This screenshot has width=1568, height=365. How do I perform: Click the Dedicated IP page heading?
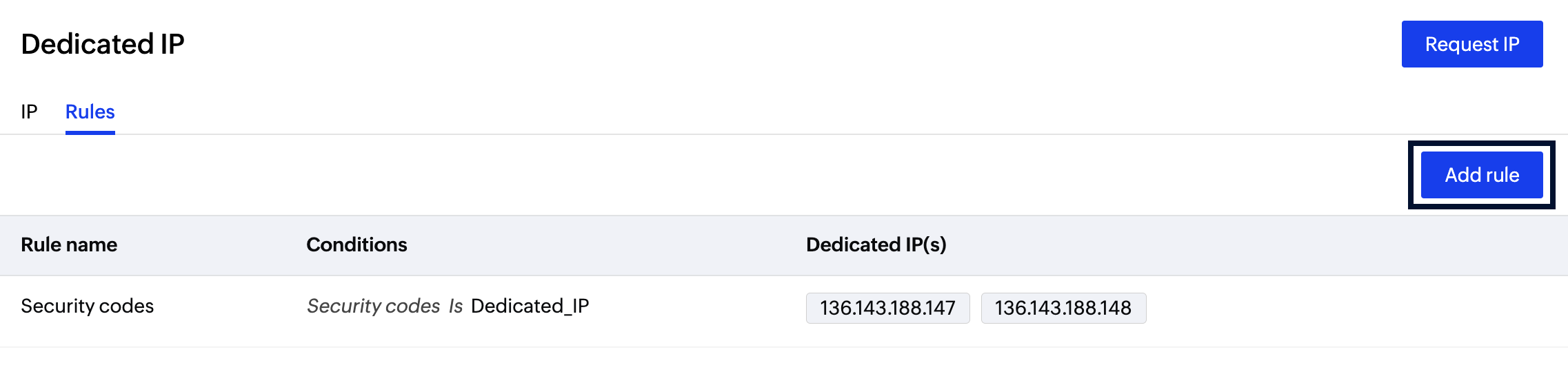[x=103, y=44]
